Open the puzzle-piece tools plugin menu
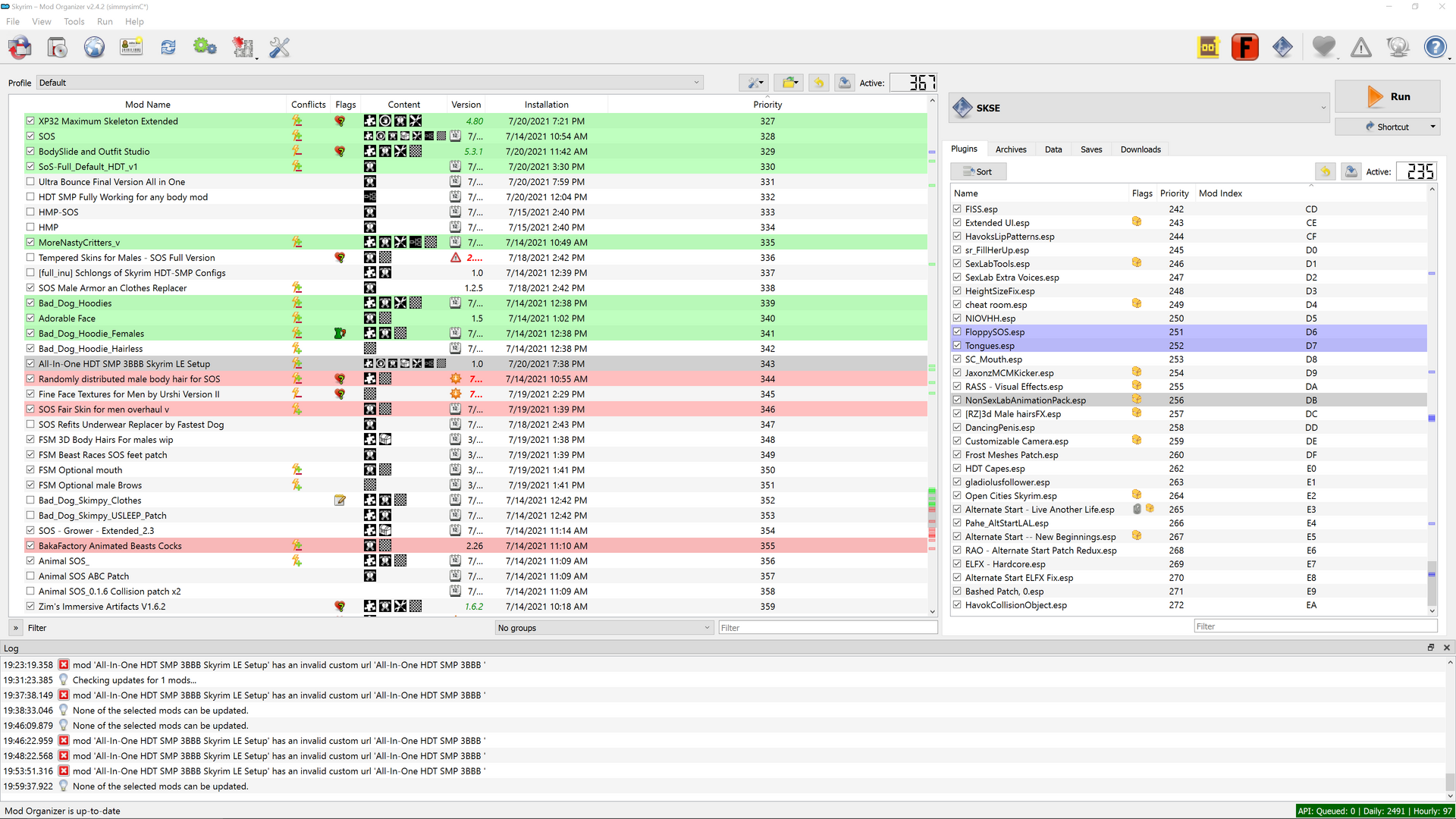Screen dimensions: 1456x819 click(x=243, y=48)
